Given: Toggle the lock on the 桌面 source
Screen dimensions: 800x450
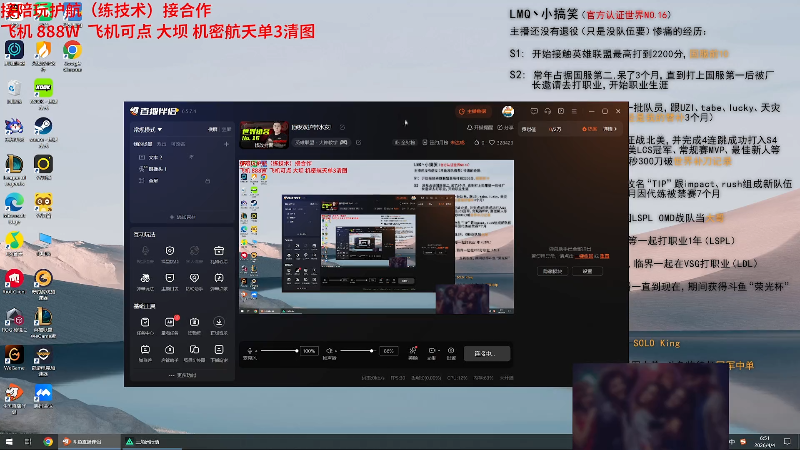Looking at the screenshot, I should (208, 181).
